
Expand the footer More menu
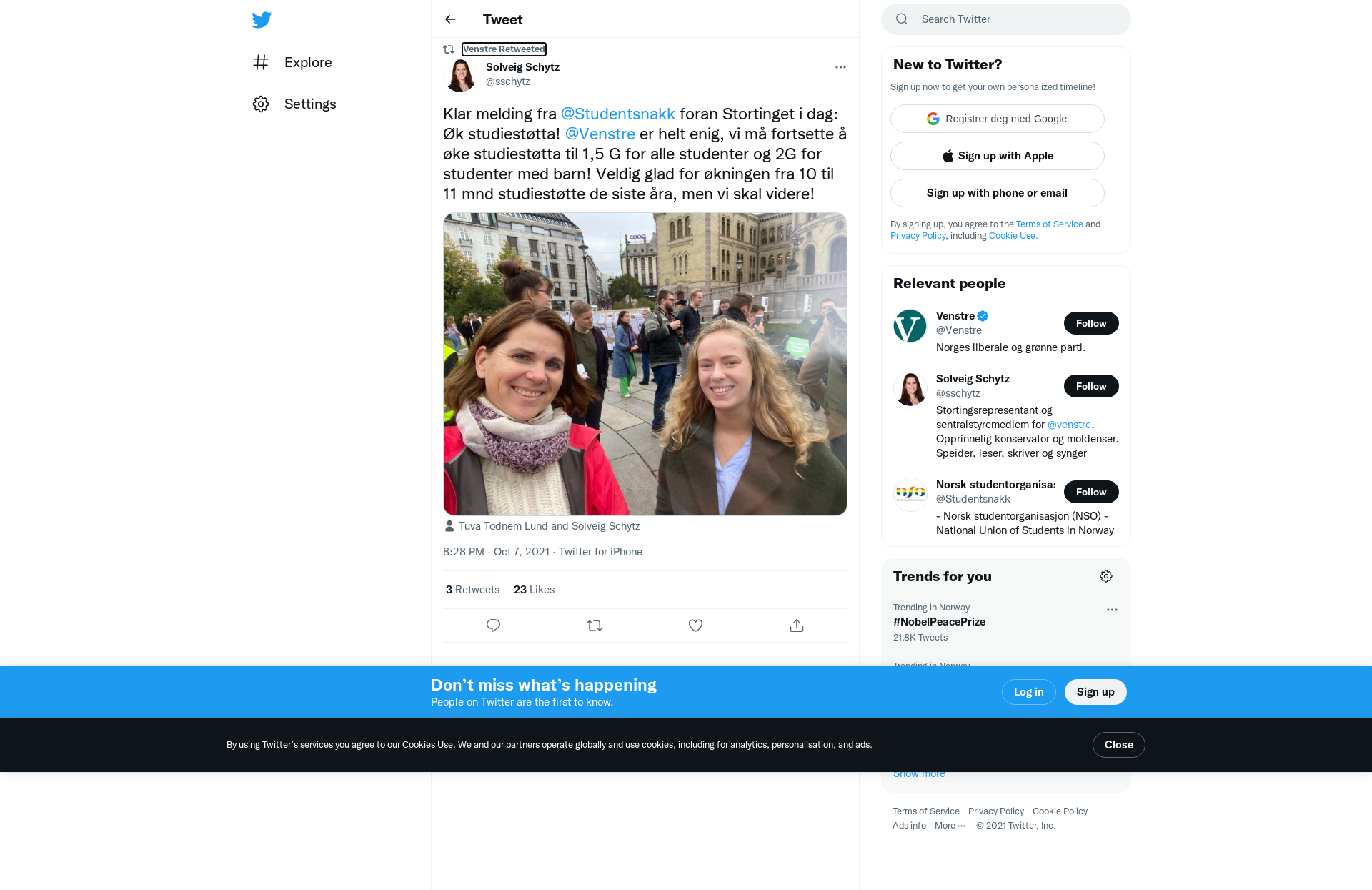point(950,826)
